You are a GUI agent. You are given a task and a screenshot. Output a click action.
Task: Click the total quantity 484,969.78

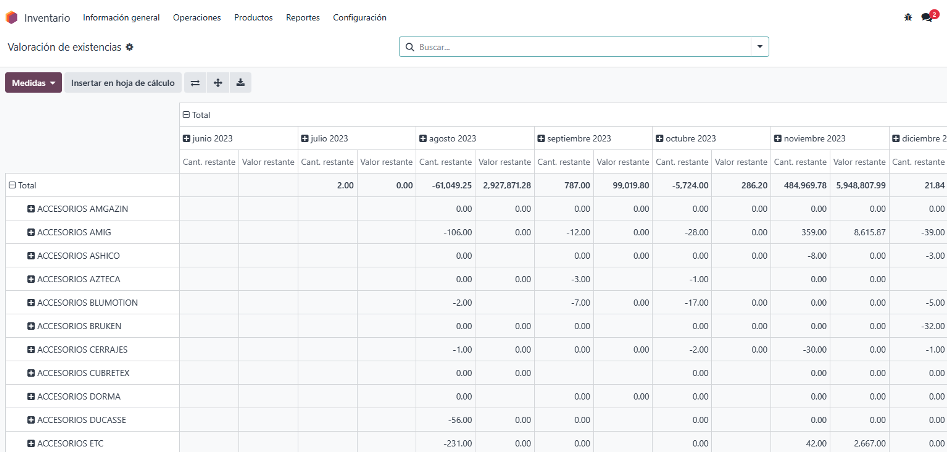tap(801, 185)
